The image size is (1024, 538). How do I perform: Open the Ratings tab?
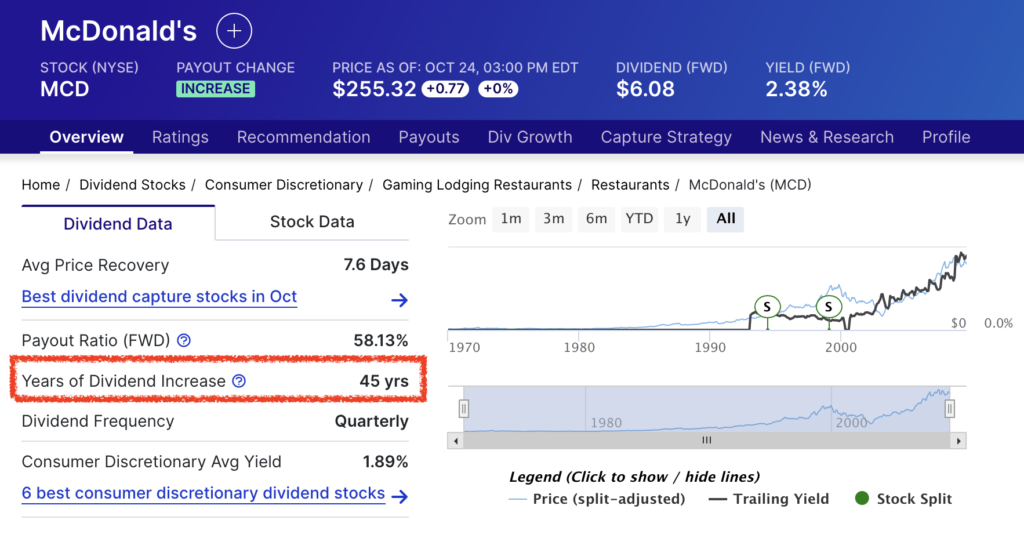click(x=180, y=137)
